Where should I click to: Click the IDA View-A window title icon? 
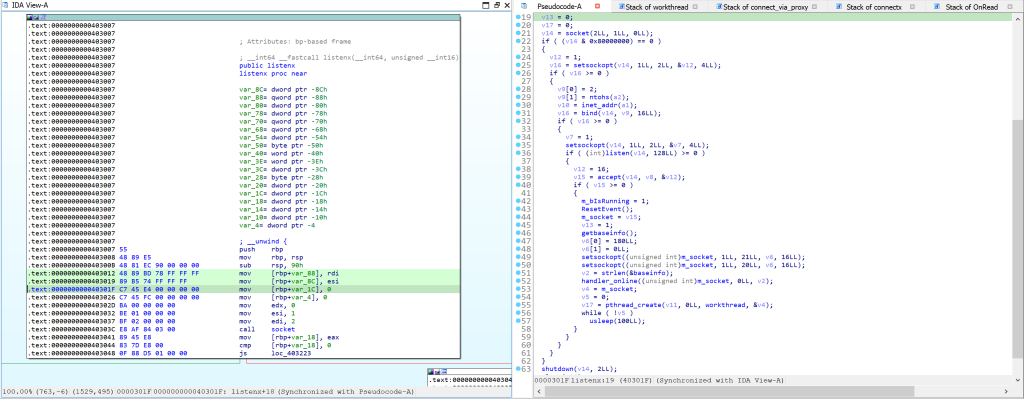pos(6,5)
